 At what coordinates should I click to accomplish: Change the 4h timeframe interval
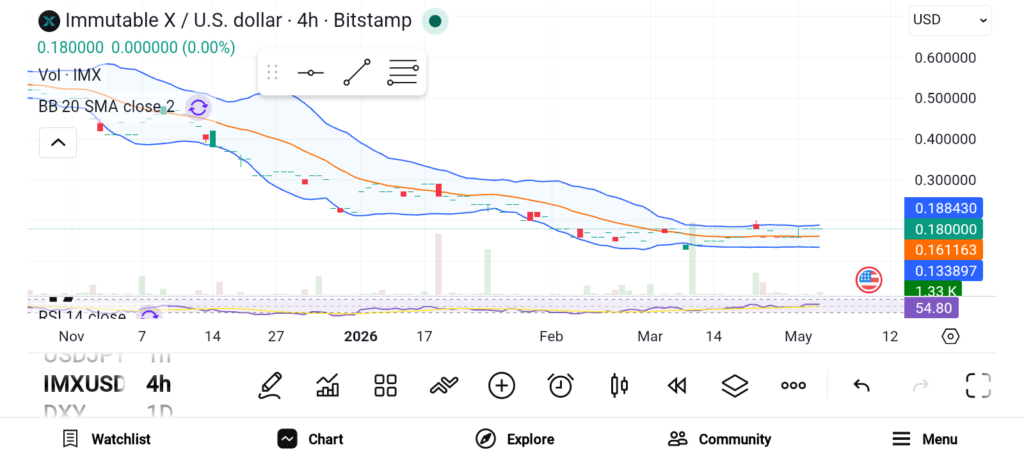(159, 384)
